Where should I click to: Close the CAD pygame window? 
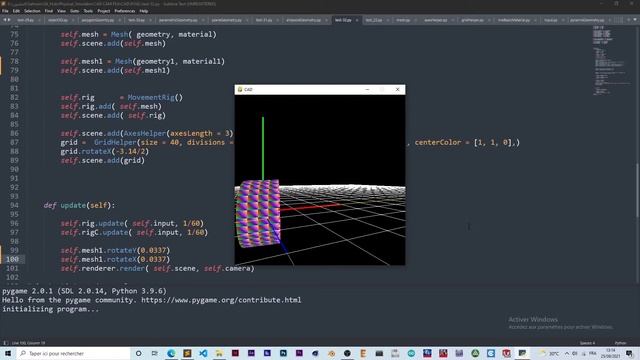(398, 89)
